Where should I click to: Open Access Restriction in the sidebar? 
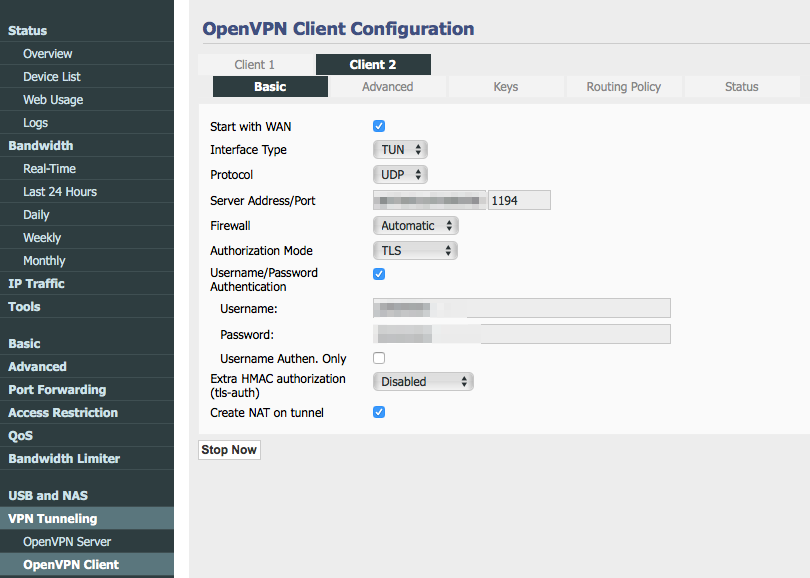[x=87, y=412]
